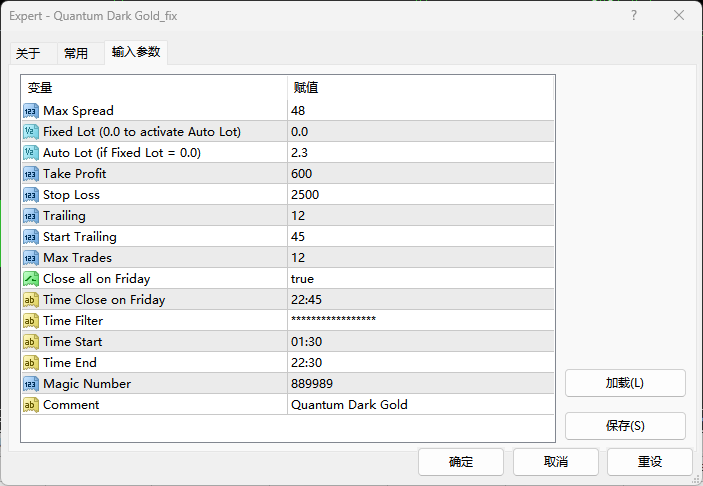Viewport: 703px width, 486px height.
Task: Click the boolean icon beside Close all on Friday
Action: pyautogui.click(x=30, y=279)
